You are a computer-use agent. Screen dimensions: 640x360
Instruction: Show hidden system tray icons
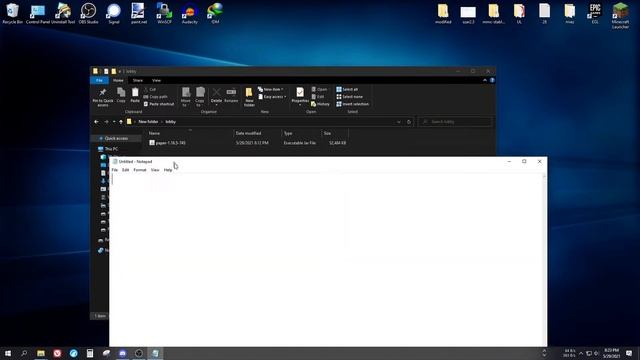[581, 353]
